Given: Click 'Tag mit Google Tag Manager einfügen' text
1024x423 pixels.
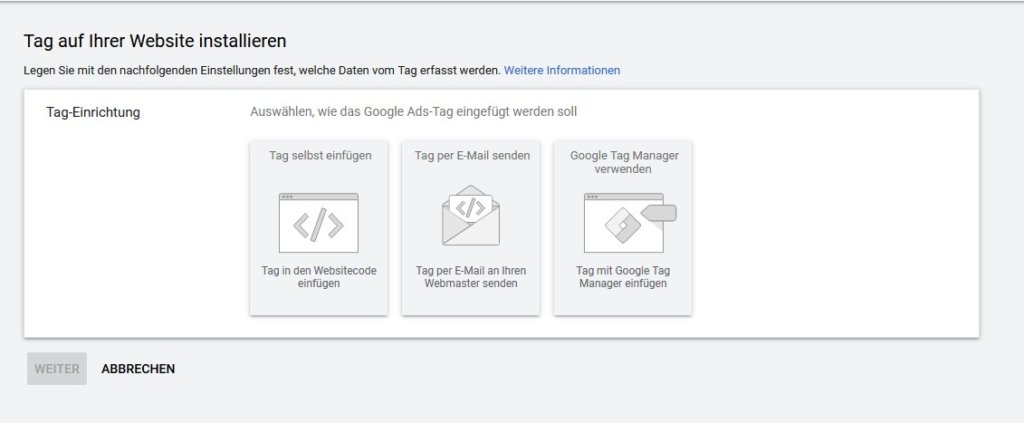Looking at the screenshot, I should [622, 277].
